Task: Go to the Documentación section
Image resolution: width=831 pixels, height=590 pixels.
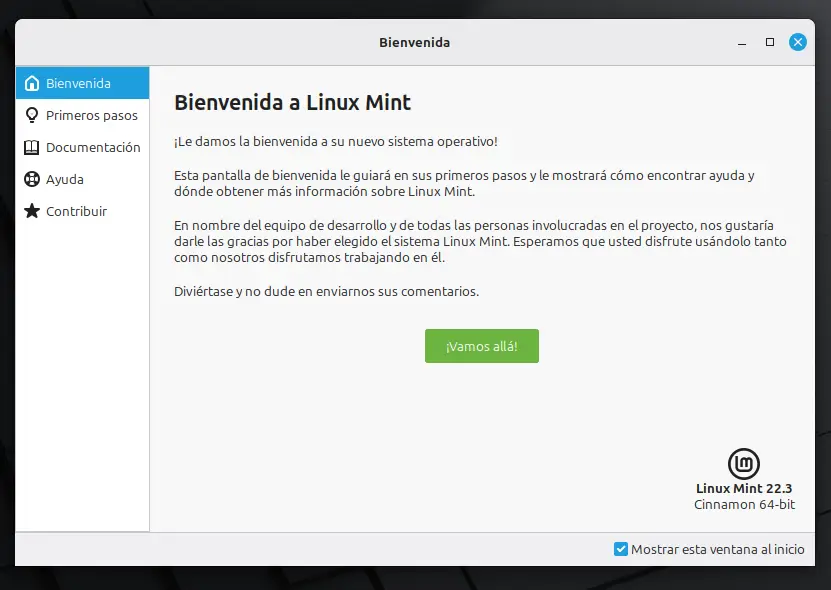Action: tap(93, 147)
